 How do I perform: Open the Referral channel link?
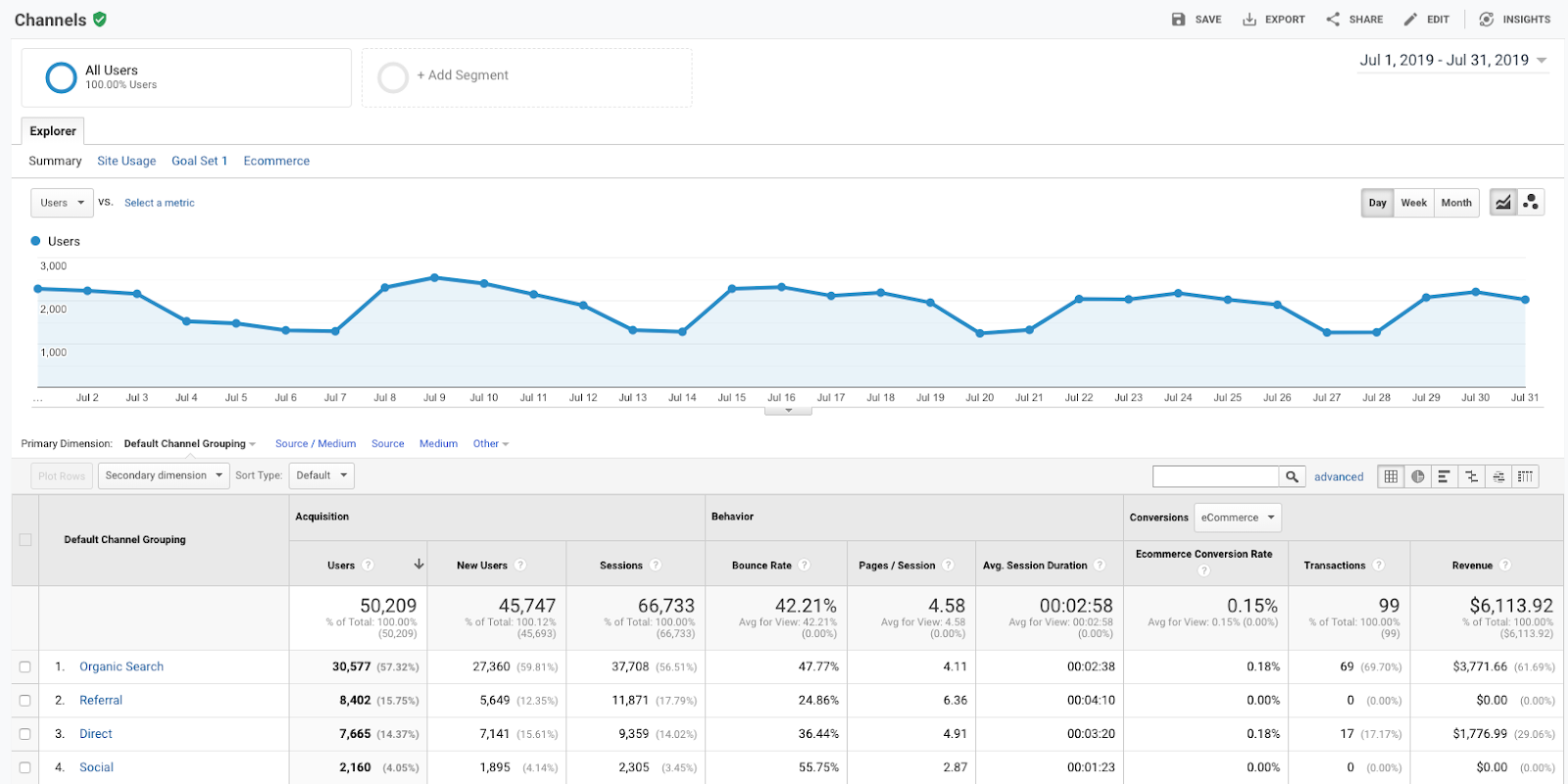pyautogui.click(x=101, y=701)
